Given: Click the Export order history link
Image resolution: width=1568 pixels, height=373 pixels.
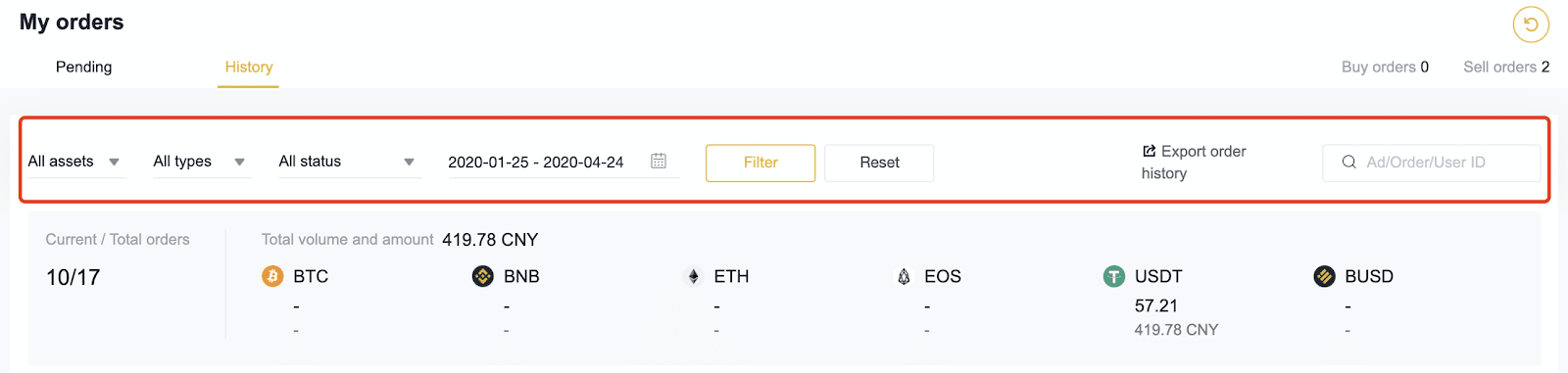Looking at the screenshot, I should click(x=1194, y=162).
